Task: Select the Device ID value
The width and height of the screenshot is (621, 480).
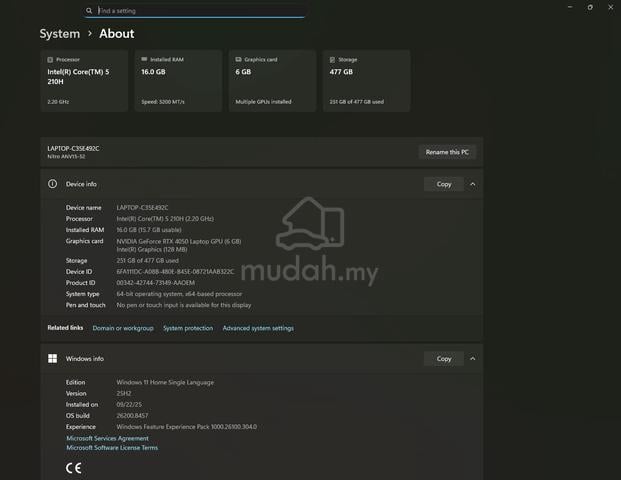Action: [175, 272]
